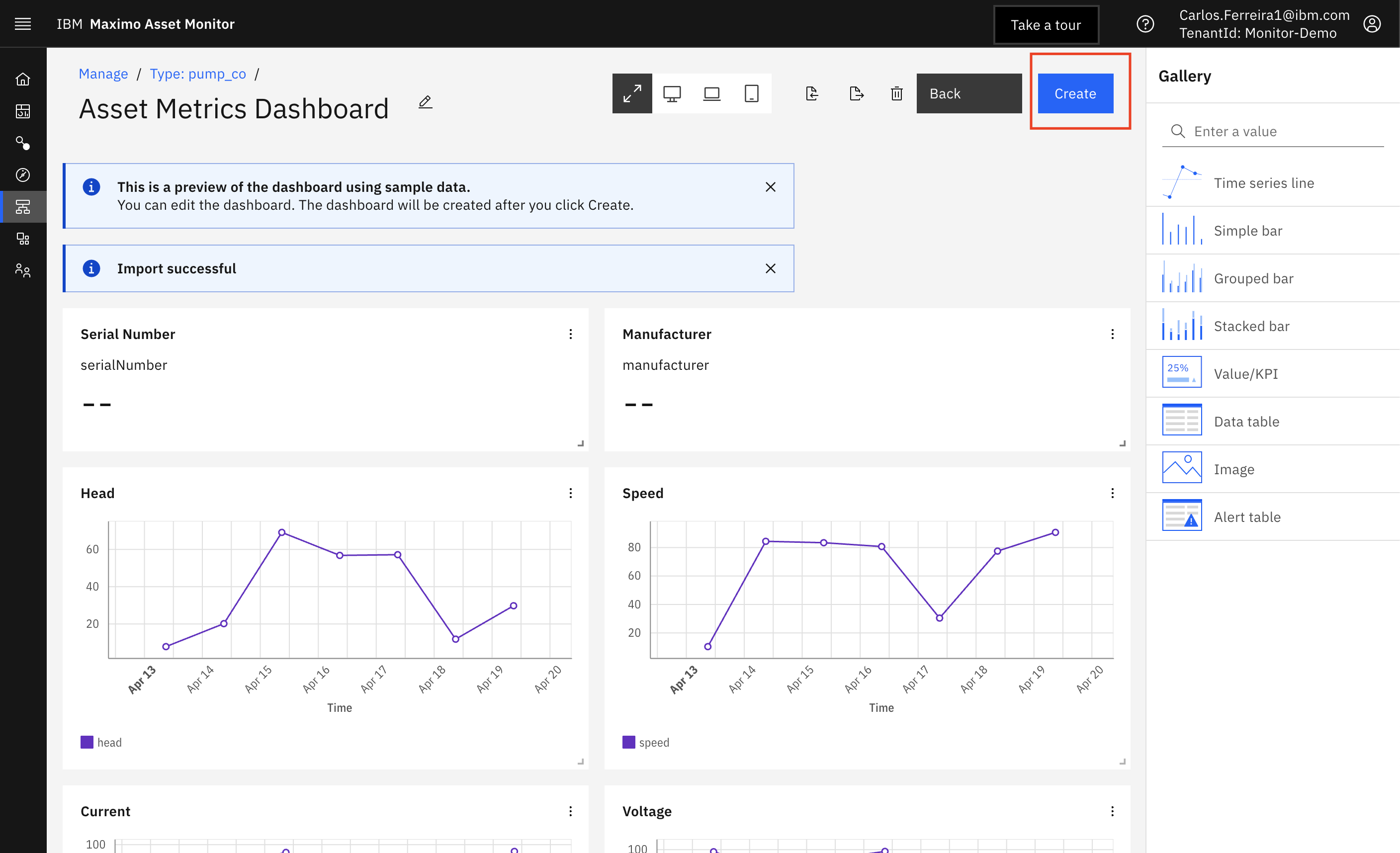Add Data table card from Gallery

(1273, 422)
